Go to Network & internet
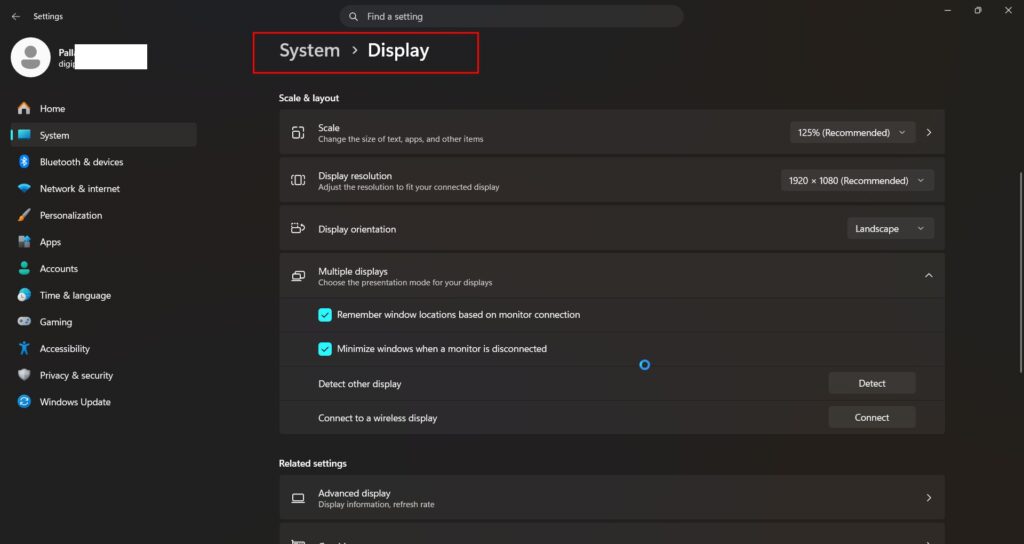The image size is (1024, 544). [x=103, y=189]
